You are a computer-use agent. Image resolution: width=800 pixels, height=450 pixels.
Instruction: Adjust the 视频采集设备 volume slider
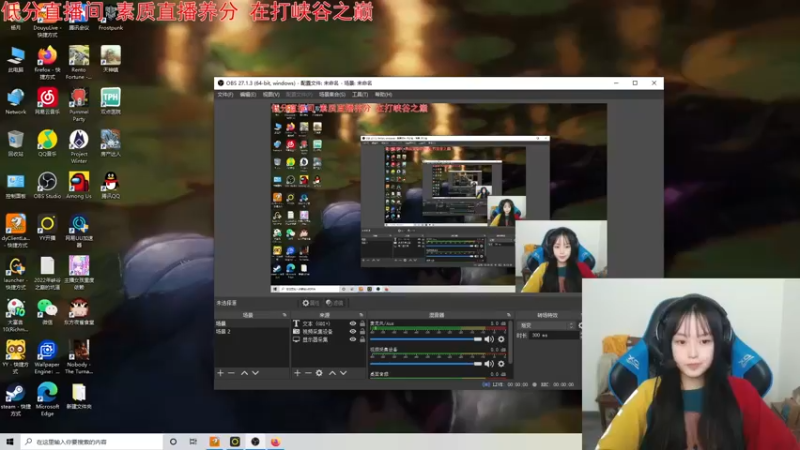(426, 364)
